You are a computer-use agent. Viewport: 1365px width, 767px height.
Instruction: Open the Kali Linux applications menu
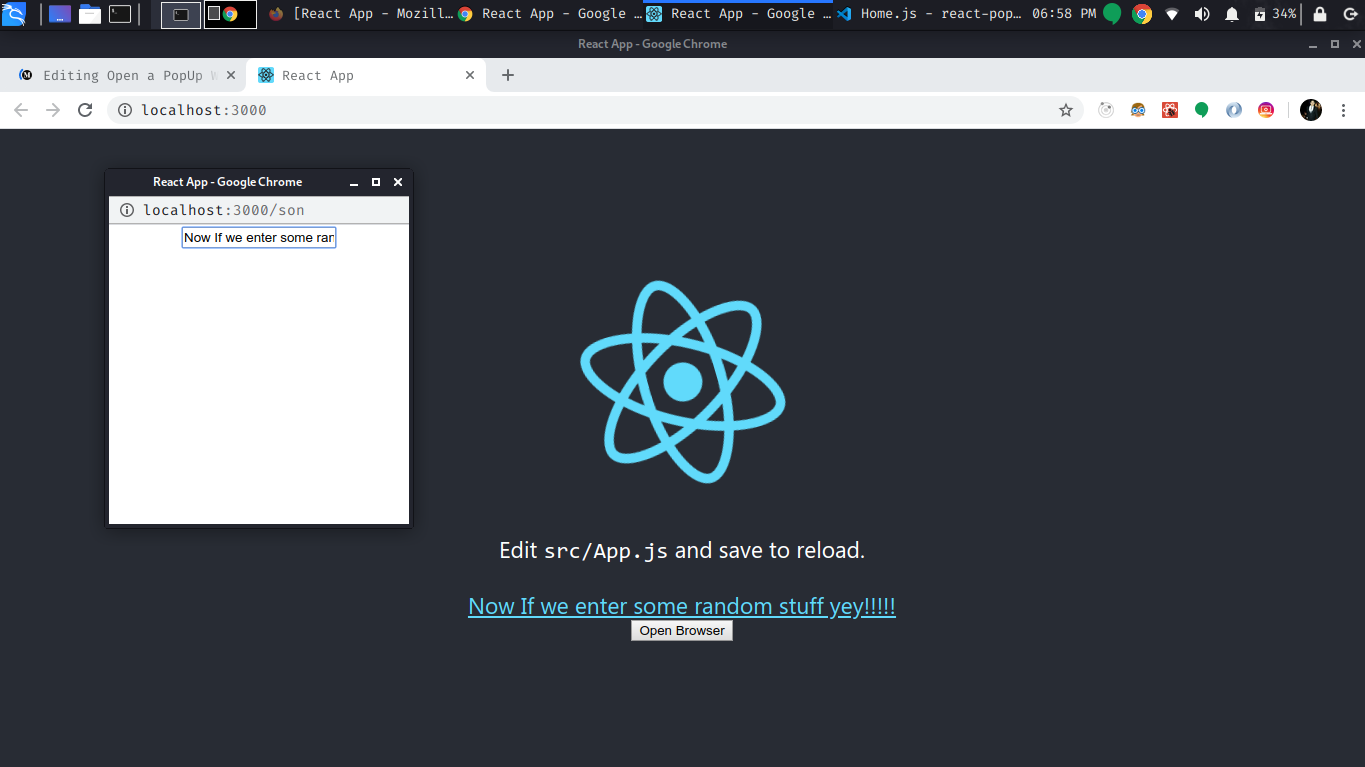(13, 14)
